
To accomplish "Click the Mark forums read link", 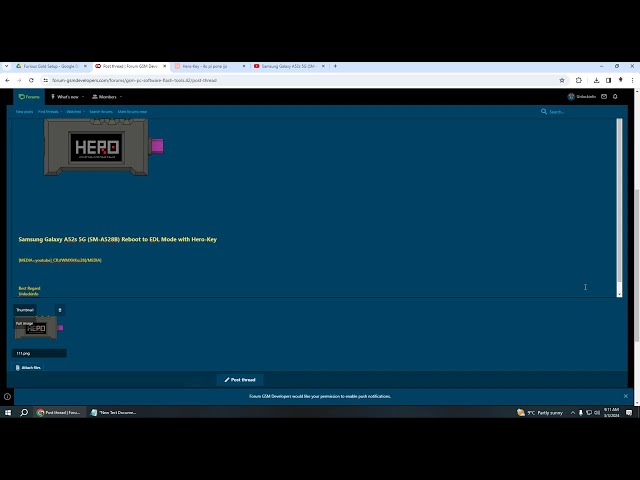I will point(132,112).
